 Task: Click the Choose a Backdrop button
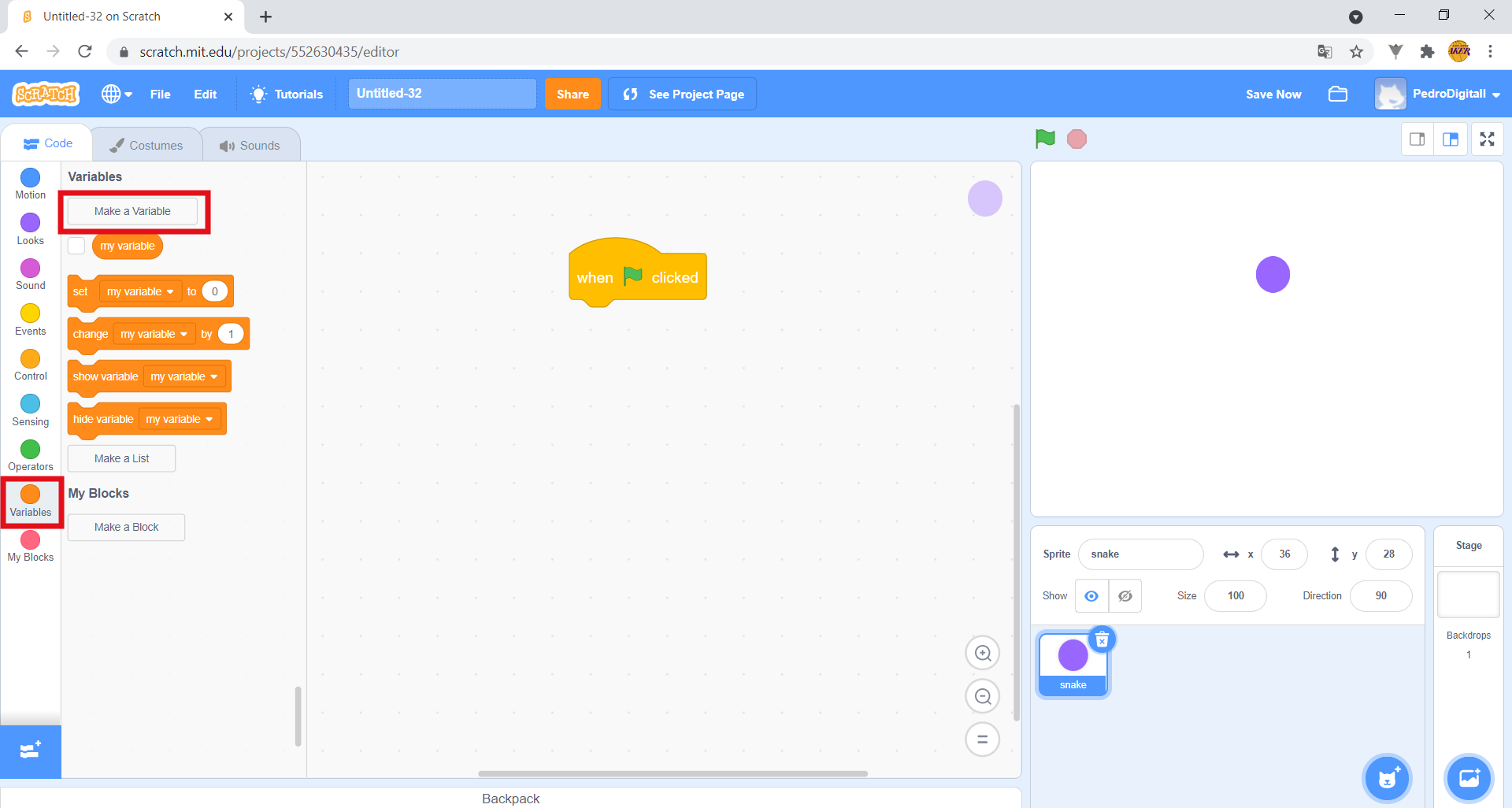click(x=1469, y=779)
